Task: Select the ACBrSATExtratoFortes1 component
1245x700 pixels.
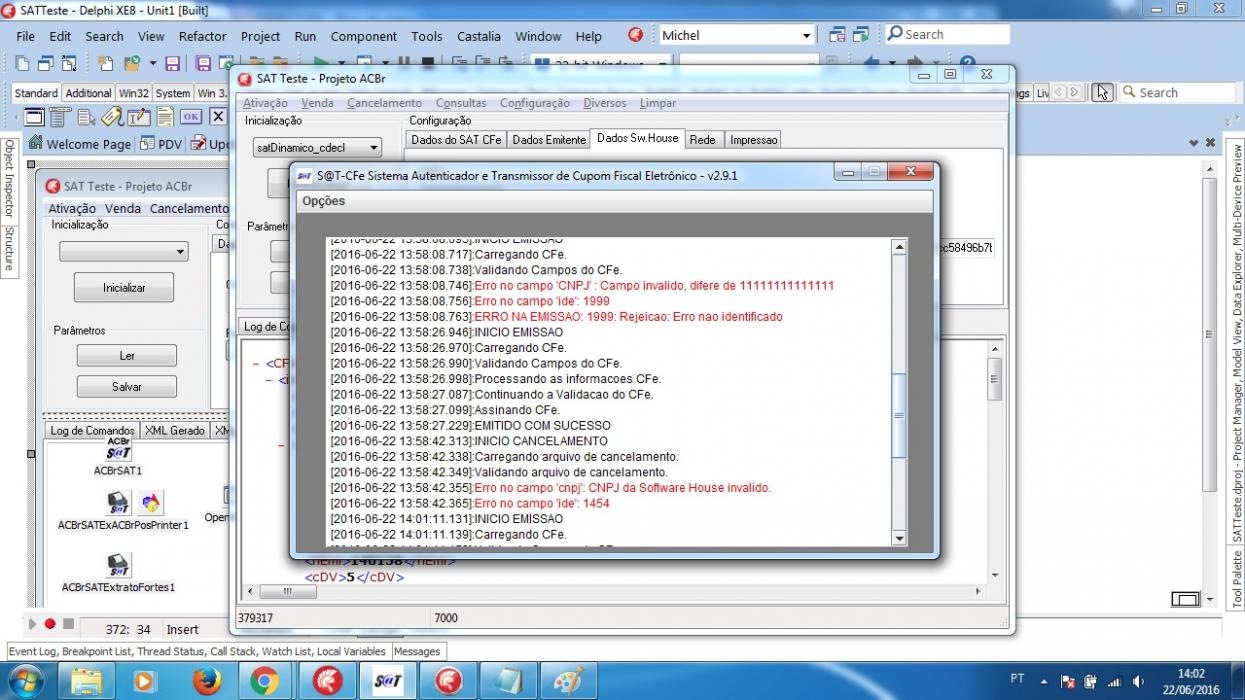Action: (118, 573)
